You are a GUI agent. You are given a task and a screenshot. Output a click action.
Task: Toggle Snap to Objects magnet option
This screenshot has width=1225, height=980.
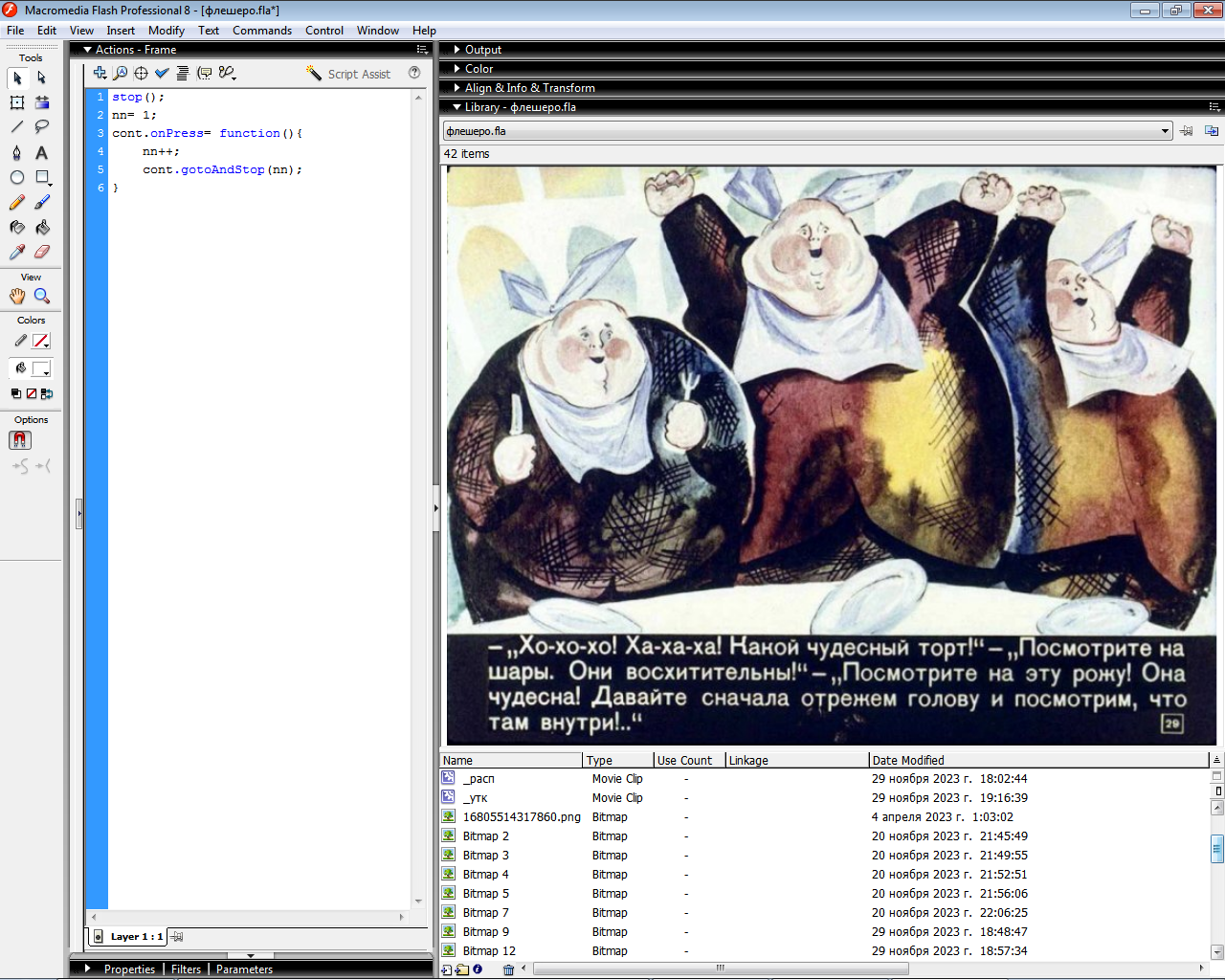point(20,440)
